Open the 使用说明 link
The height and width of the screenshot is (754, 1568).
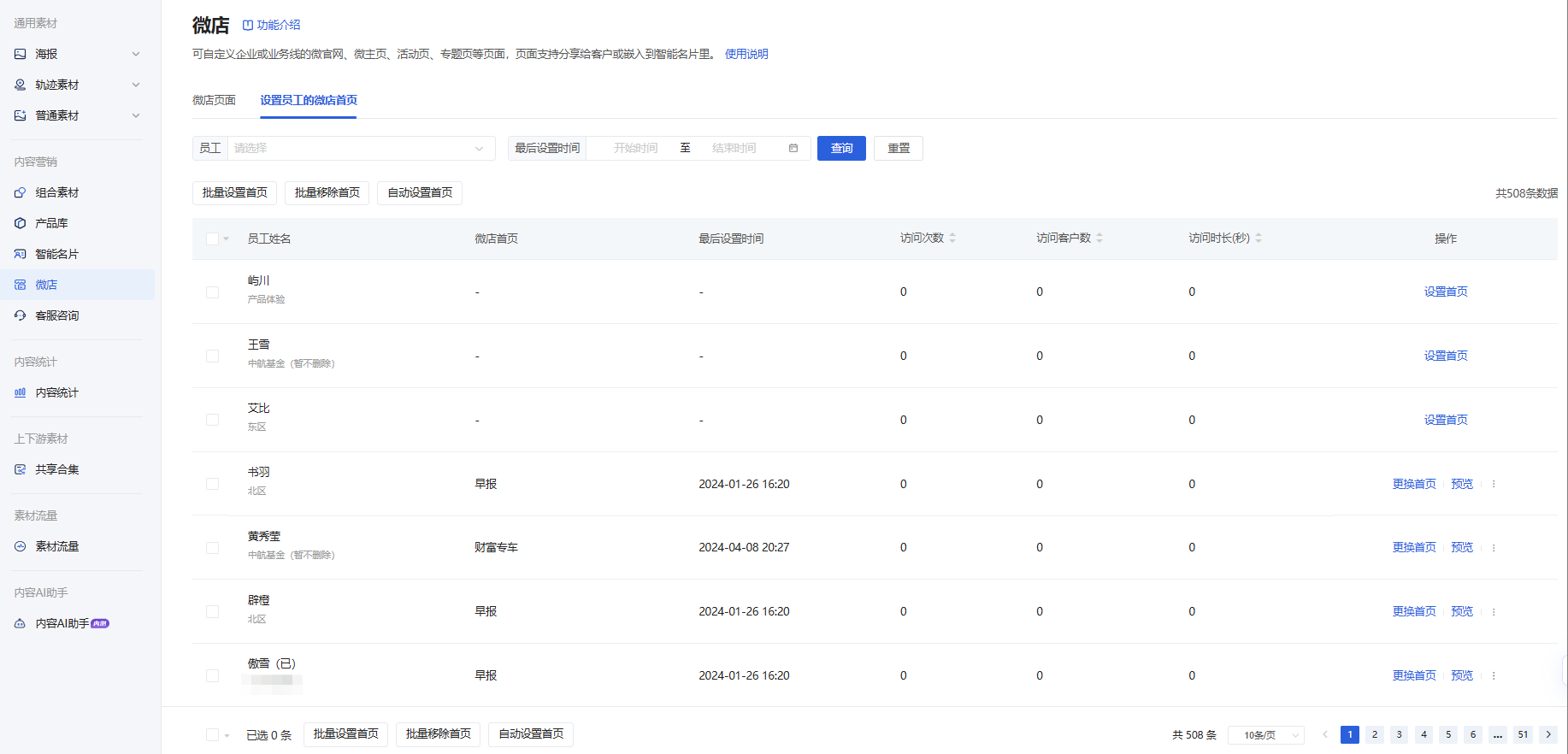746,54
